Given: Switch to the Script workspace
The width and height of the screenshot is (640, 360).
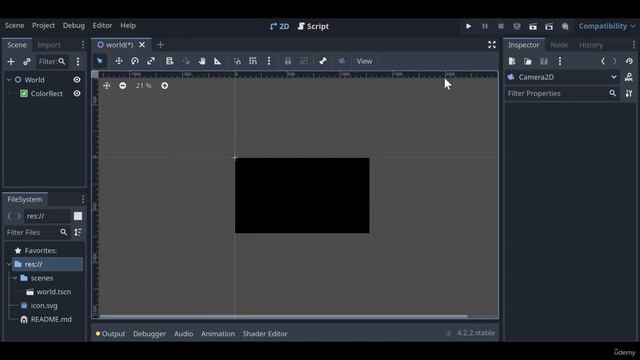Looking at the screenshot, I should 313,26.
